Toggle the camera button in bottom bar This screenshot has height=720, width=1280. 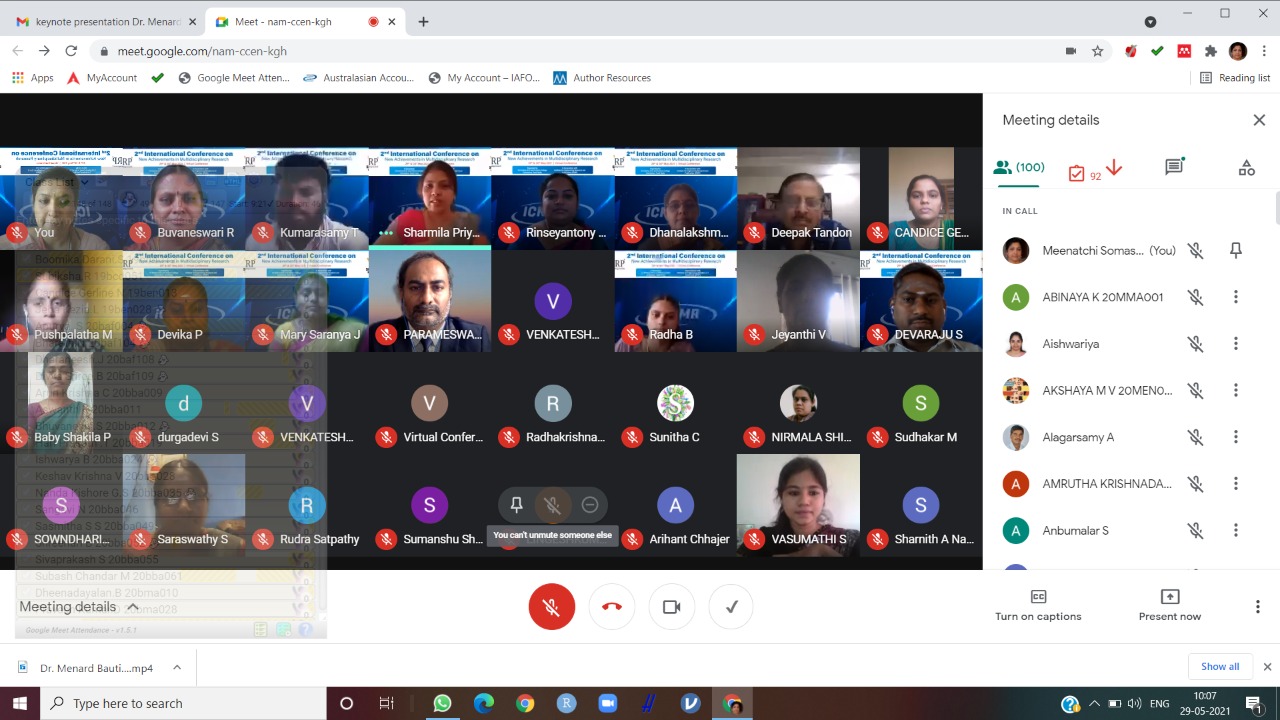[x=672, y=607]
